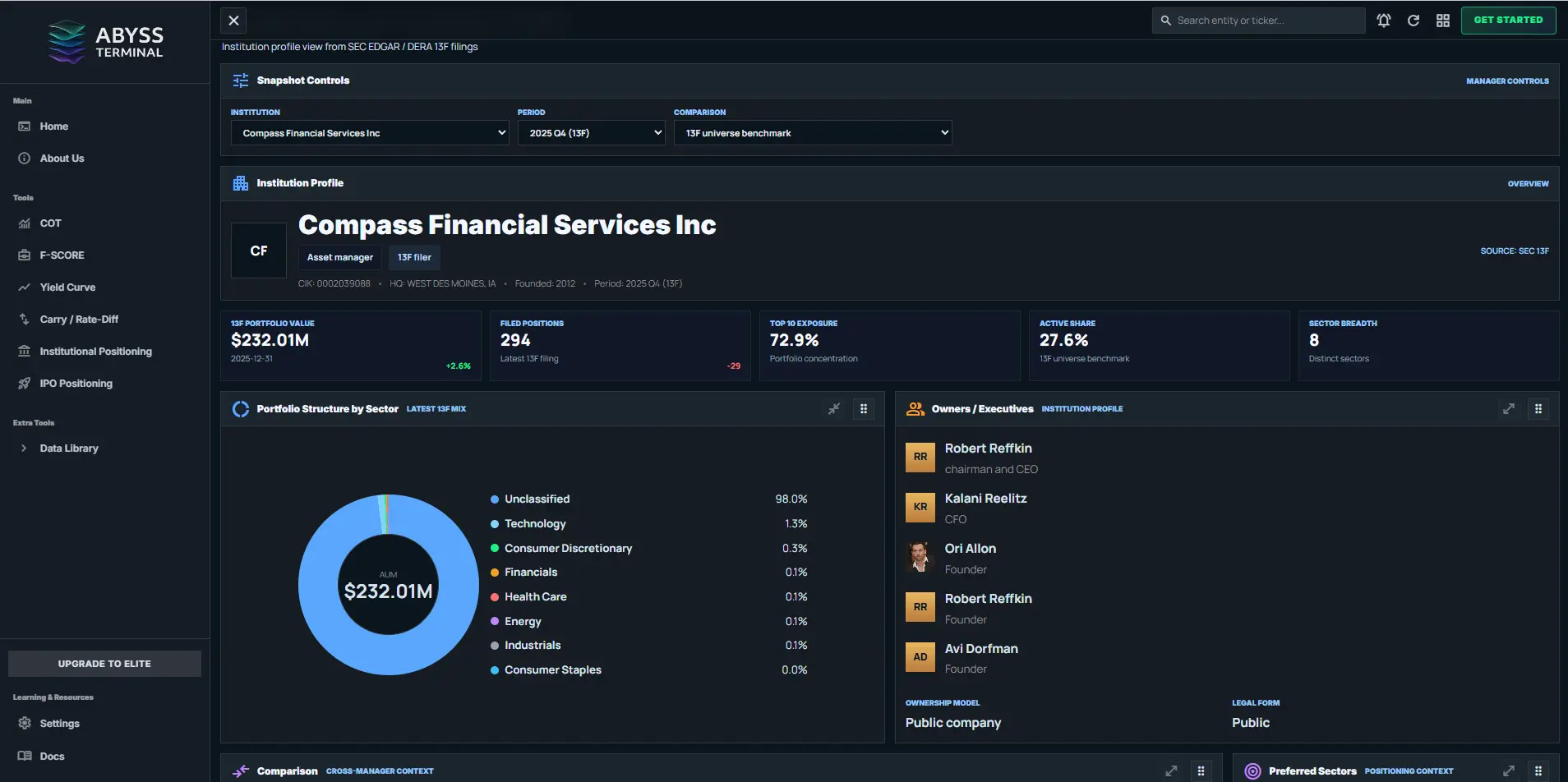This screenshot has height=782, width=1568.
Task: Click the Carry / Rate-Diff swap icon
Action: pos(25,320)
